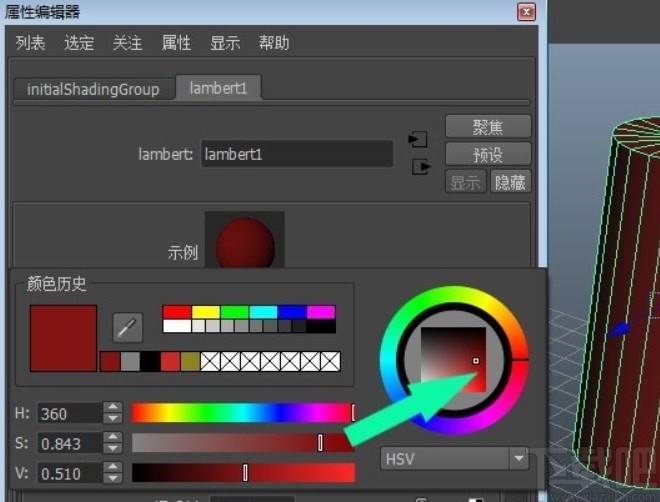Select the bright red history swatch
Image resolution: width=660 pixels, height=502 pixels.
(x=170, y=361)
